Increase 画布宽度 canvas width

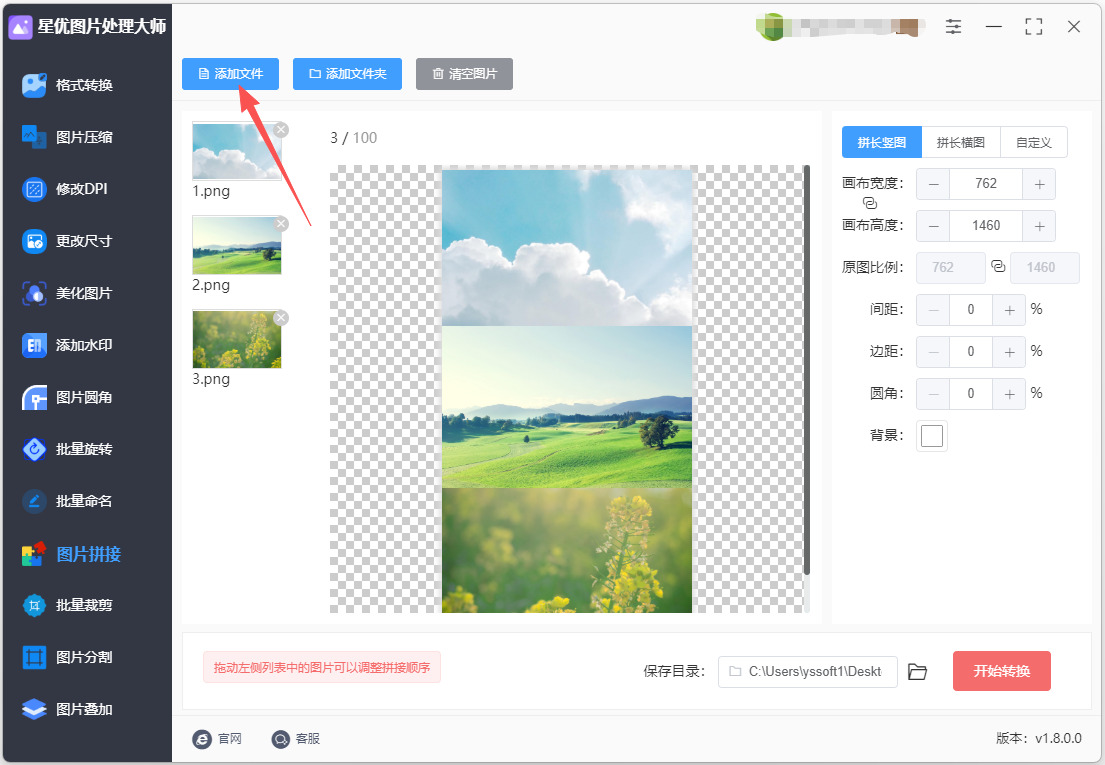point(1039,184)
